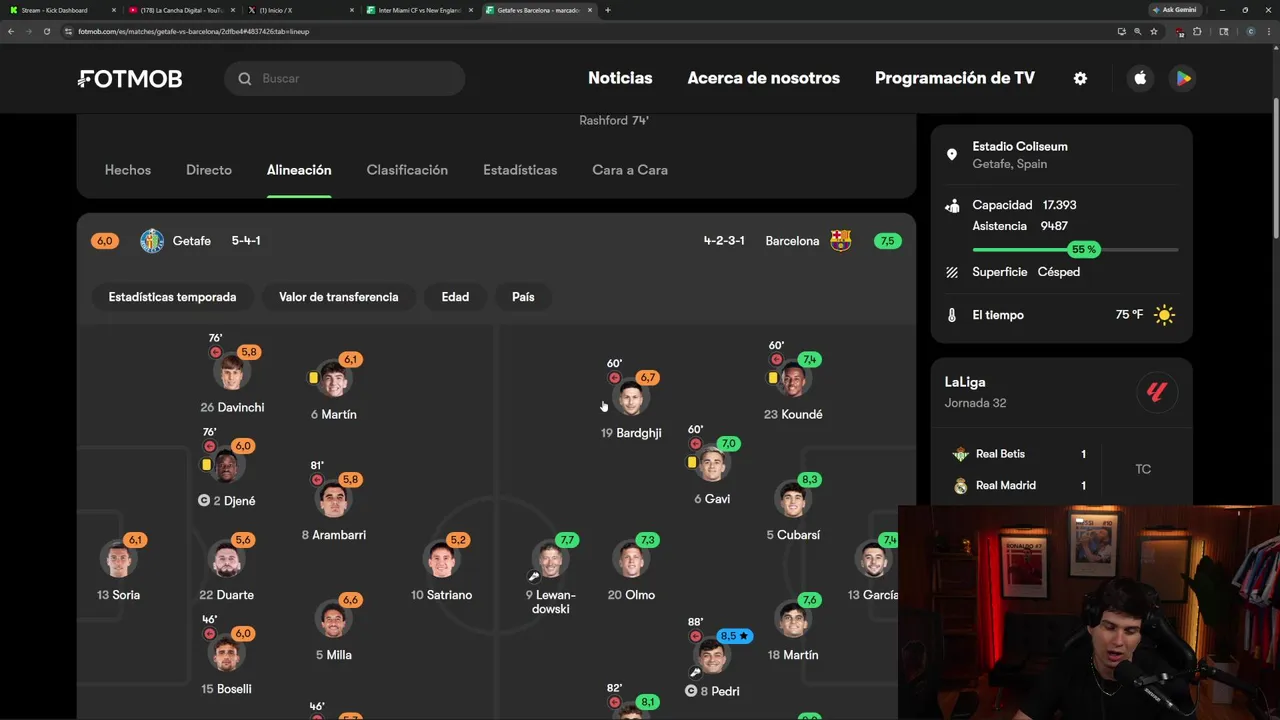Open the Cara a Cara tab
Viewport: 1280px width, 720px height.
coord(630,170)
